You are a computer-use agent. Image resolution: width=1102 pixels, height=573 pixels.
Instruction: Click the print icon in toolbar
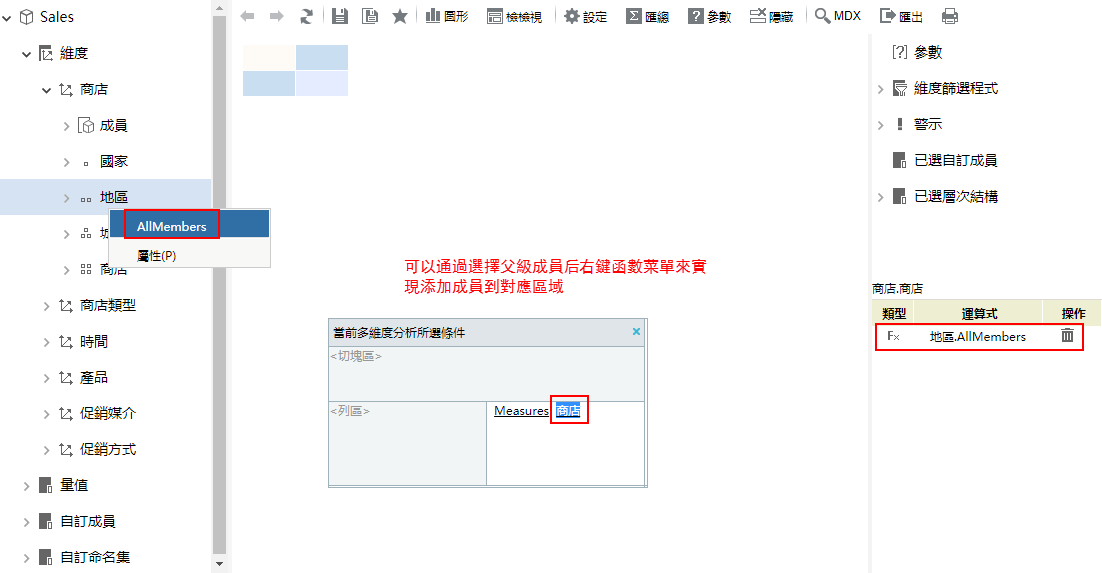[x=950, y=16]
